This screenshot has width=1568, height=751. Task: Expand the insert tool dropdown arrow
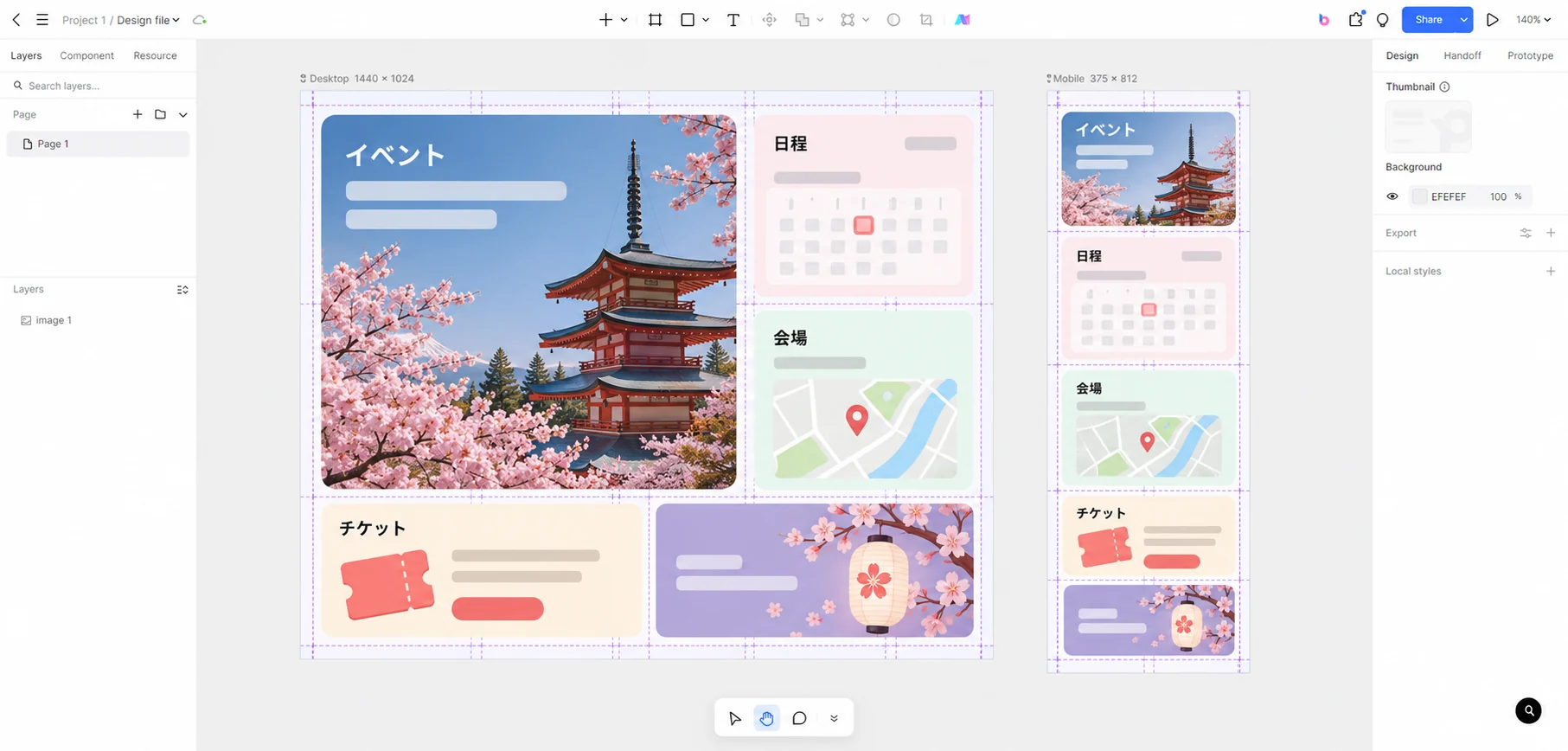click(624, 20)
